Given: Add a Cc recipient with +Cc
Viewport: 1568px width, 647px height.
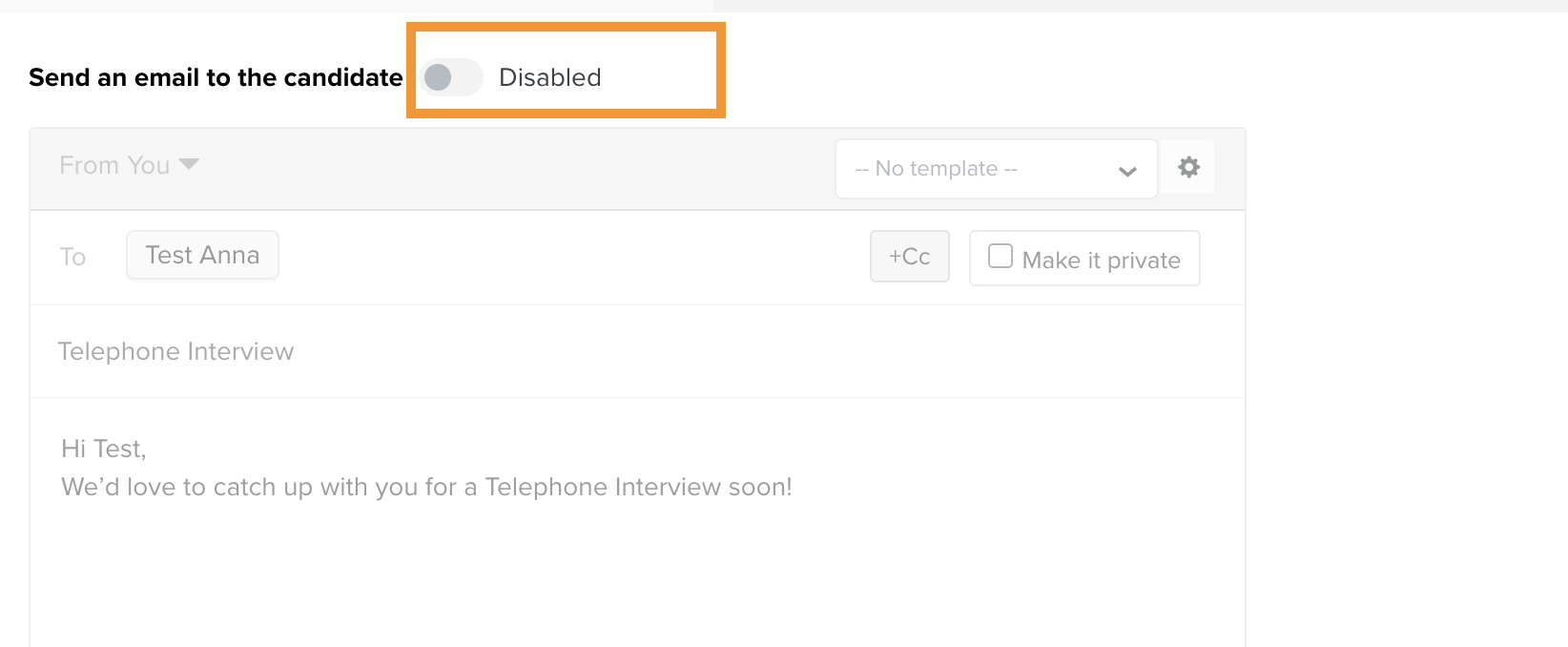Looking at the screenshot, I should [x=910, y=256].
